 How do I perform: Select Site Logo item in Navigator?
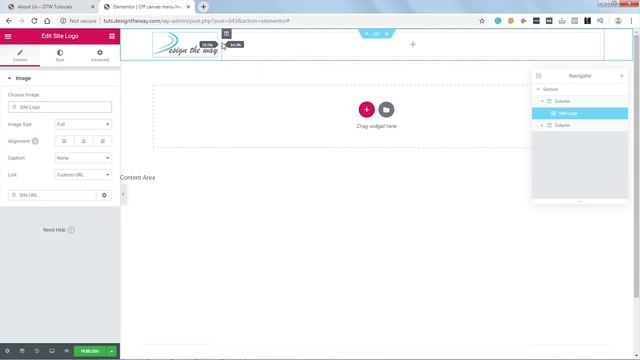click(x=580, y=113)
